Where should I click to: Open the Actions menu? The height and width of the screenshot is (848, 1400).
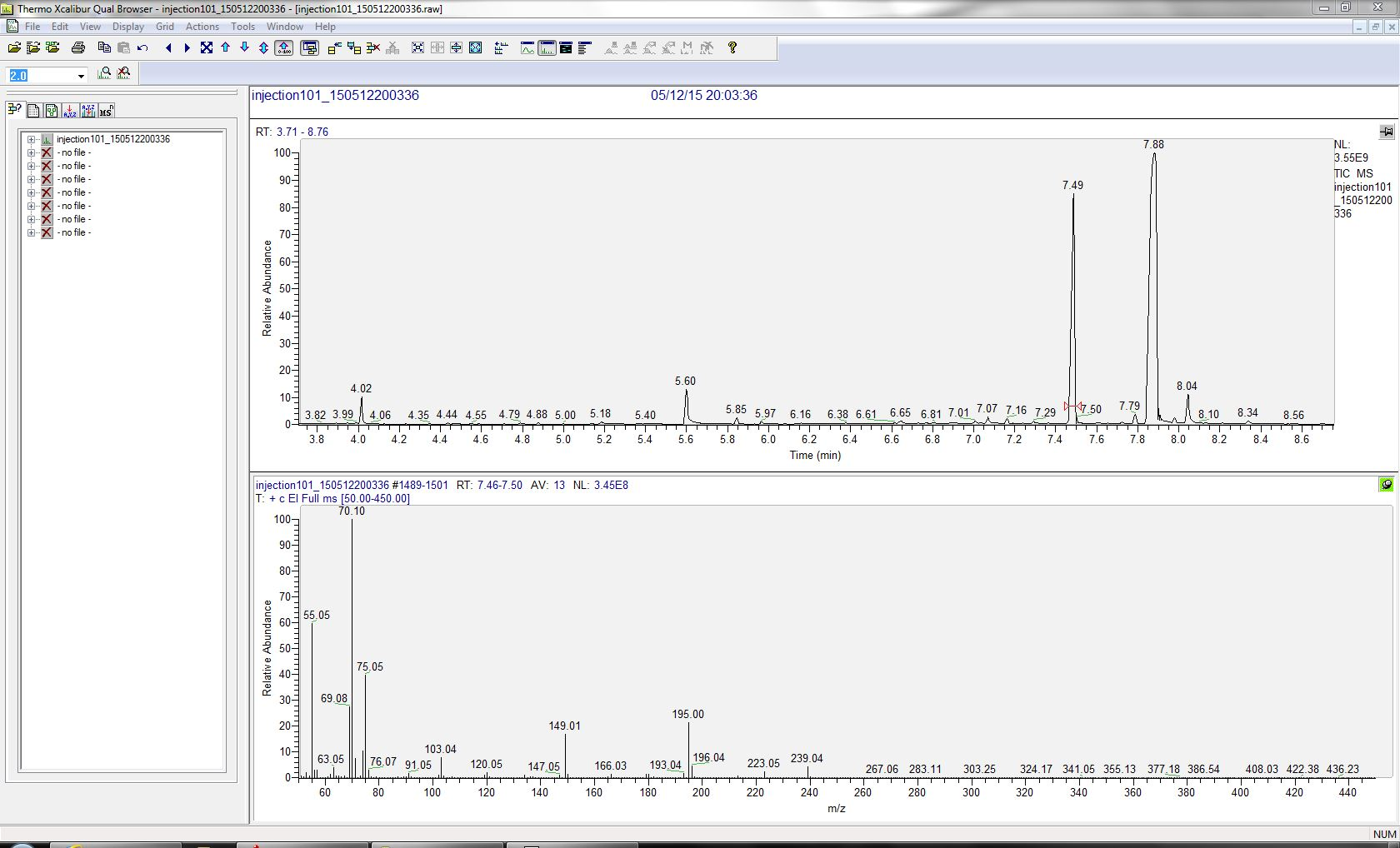[x=202, y=27]
